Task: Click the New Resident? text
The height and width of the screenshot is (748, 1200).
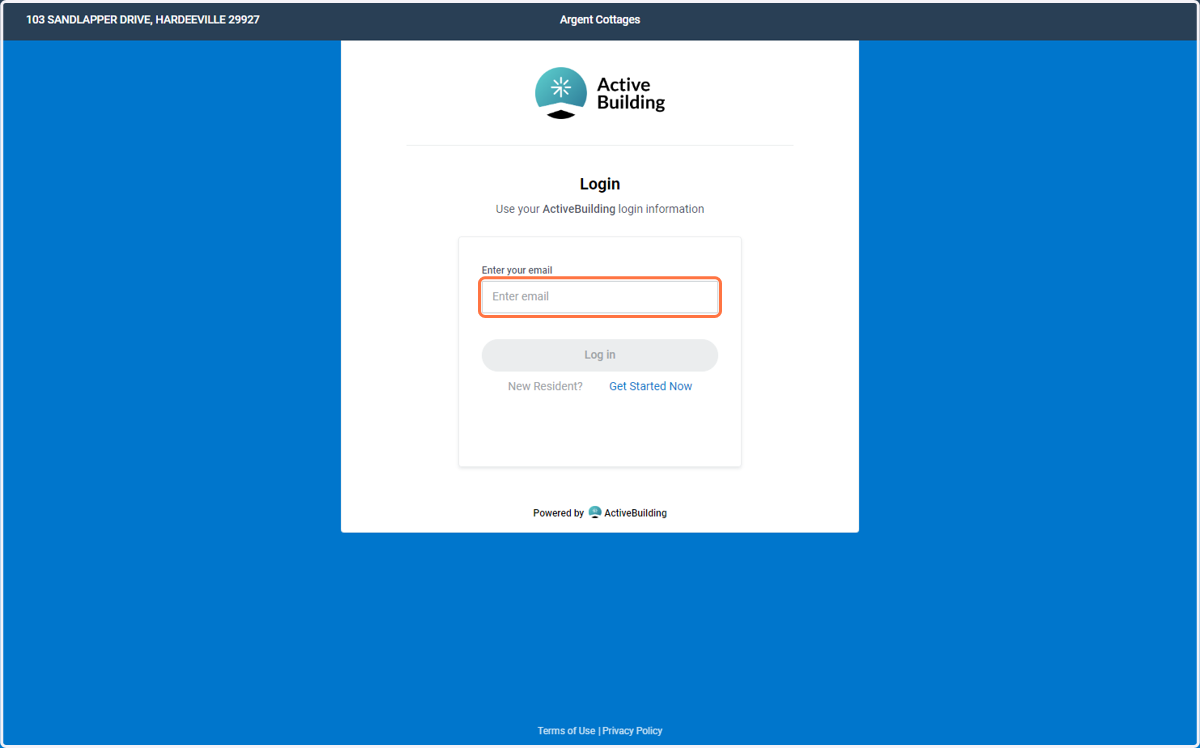Action: (x=545, y=386)
